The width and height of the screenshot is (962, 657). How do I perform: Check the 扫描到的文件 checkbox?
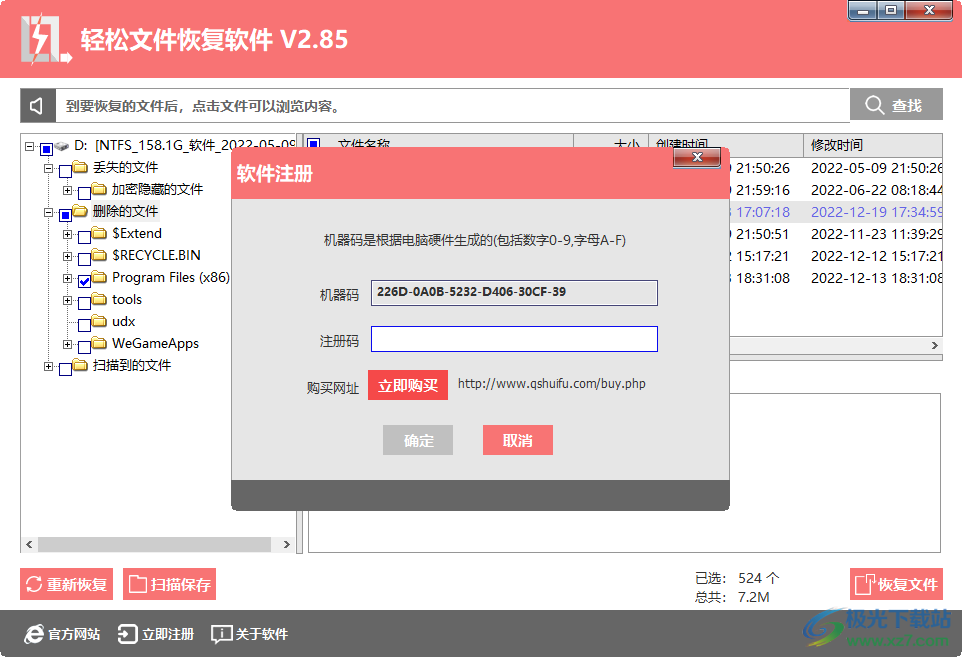65,368
